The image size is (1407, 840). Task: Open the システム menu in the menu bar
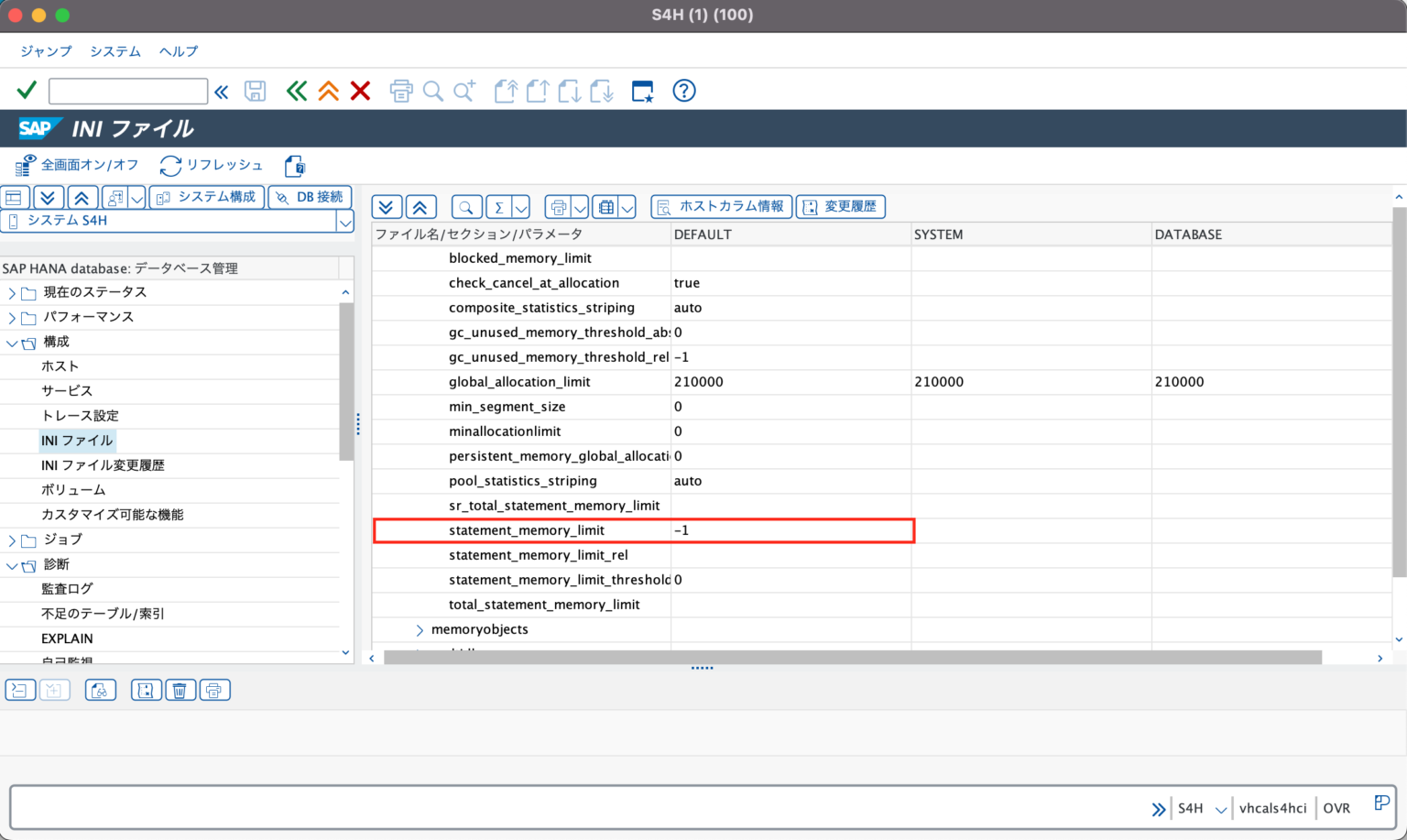coord(115,51)
